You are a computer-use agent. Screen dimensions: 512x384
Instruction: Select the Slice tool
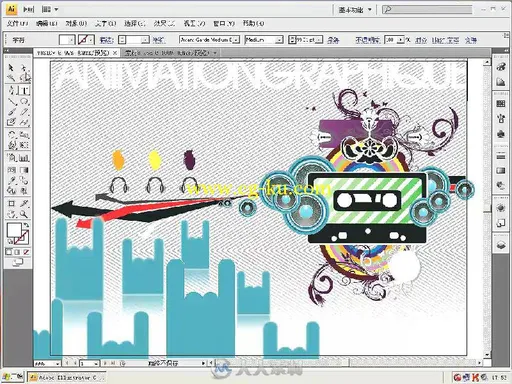(24, 203)
